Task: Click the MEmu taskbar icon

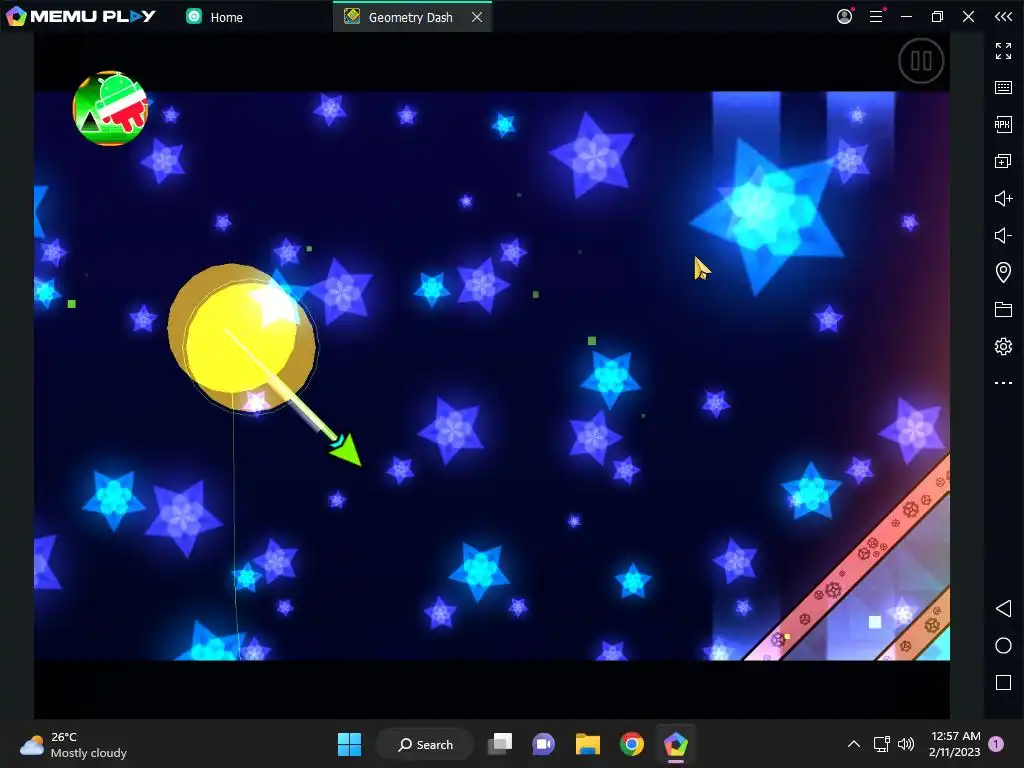Action: click(675, 744)
